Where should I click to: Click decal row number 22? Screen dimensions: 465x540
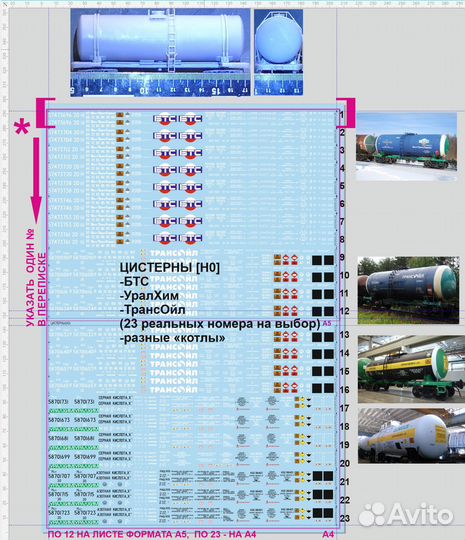[x=344, y=500]
